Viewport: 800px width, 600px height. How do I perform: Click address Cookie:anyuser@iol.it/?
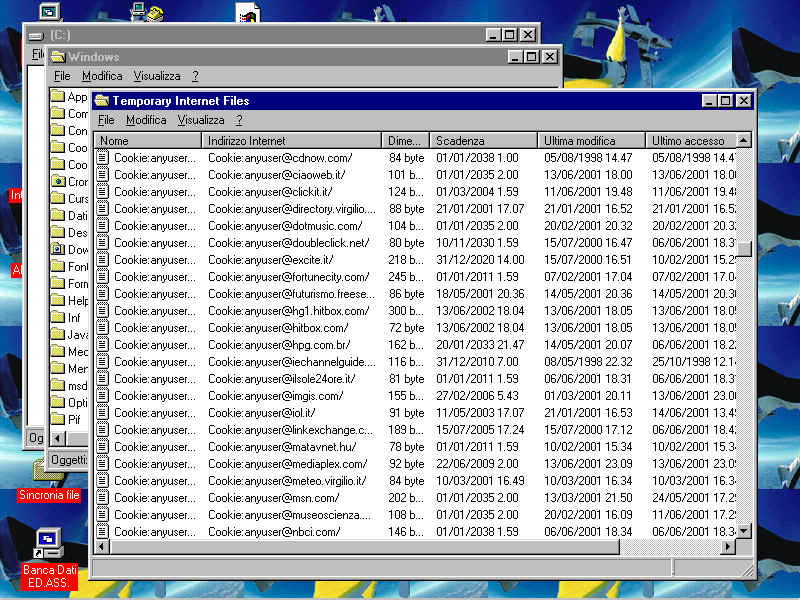click(262, 413)
